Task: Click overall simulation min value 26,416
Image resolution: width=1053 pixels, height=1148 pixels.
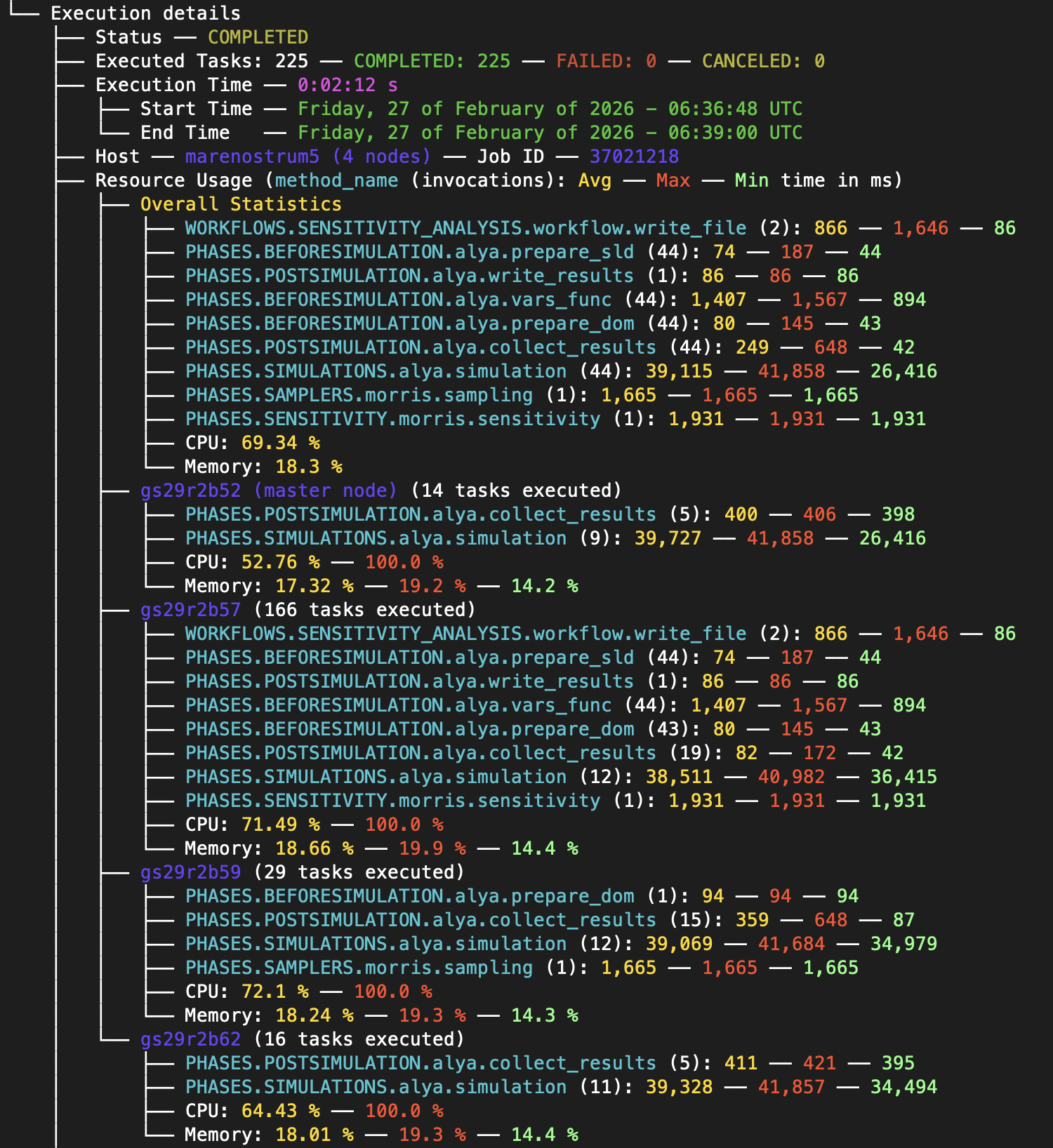Action: pyautogui.click(x=903, y=371)
